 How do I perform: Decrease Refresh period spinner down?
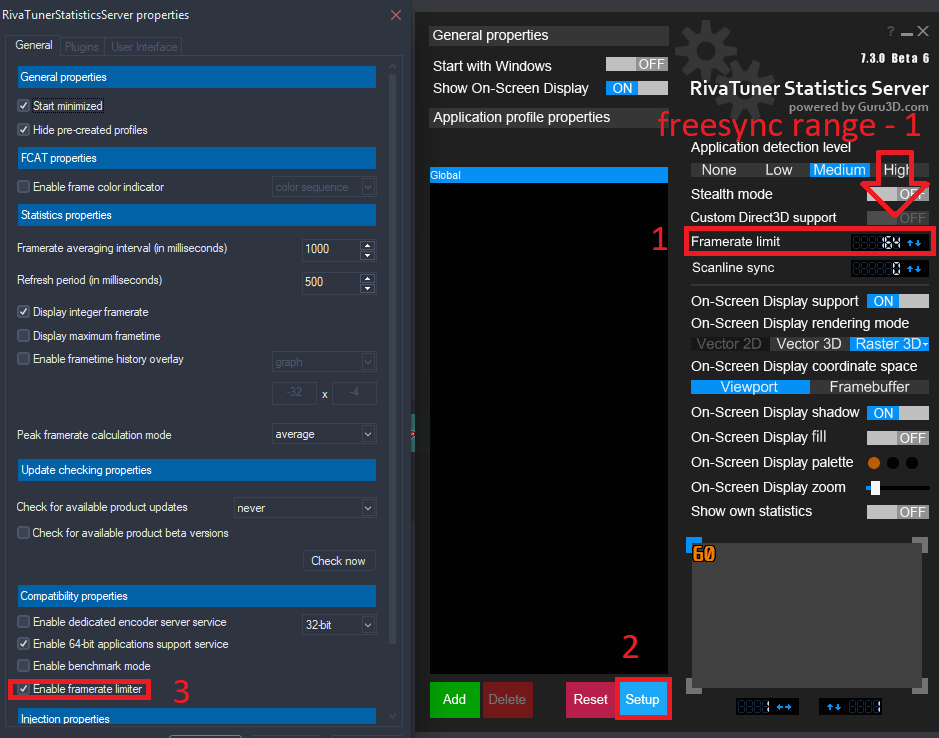pyautogui.click(x=368, y=288)
